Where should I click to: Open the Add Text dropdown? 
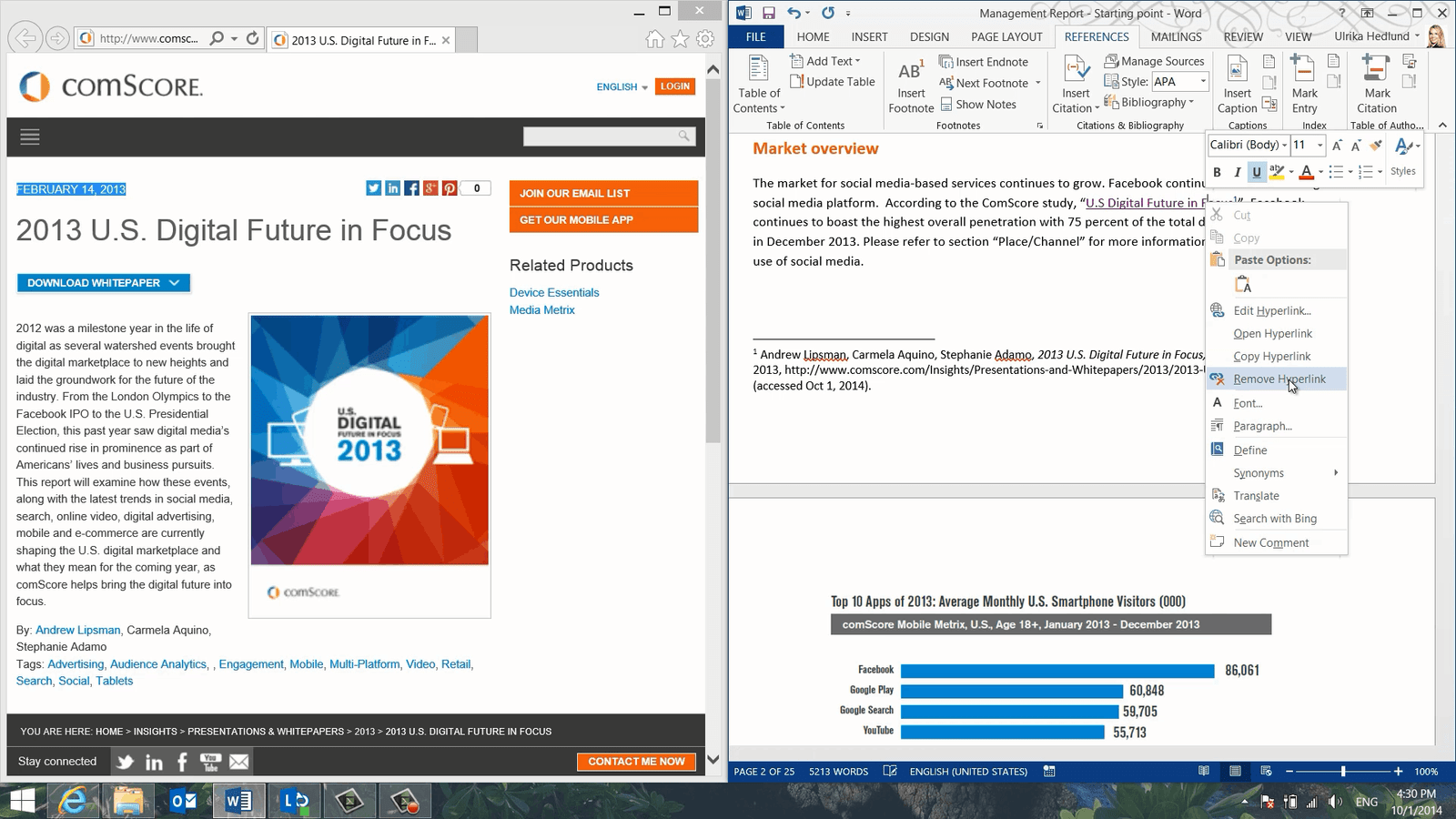pyautogui.click(x=824, y=61)
